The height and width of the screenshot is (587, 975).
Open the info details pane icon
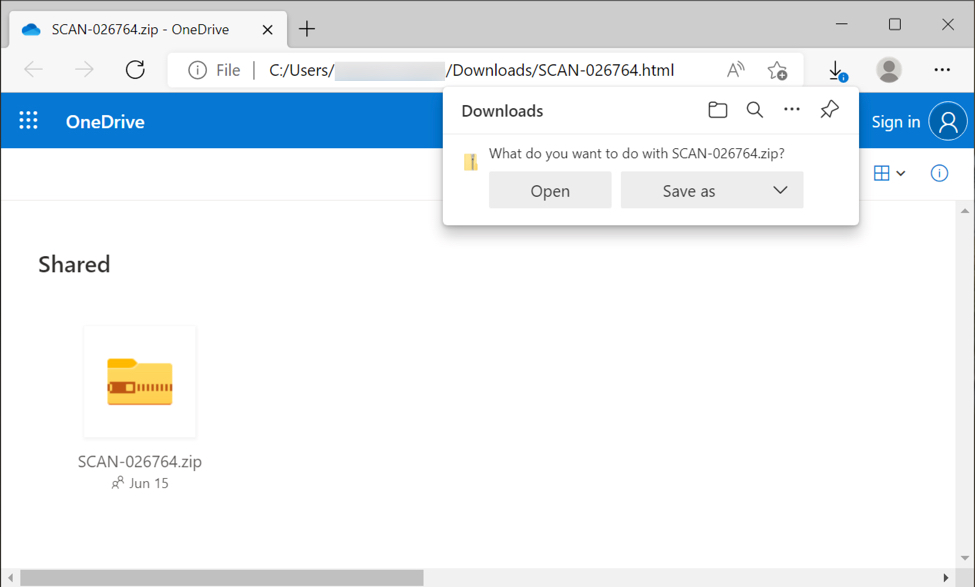coord(939,173)
